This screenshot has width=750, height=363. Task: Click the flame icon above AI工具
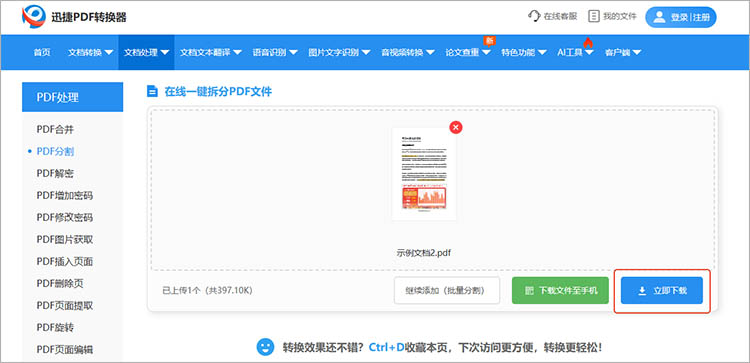tap(588, 43)
